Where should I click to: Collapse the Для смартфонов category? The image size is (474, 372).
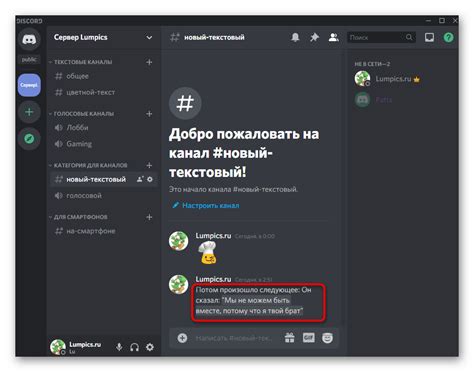[78, 217]
